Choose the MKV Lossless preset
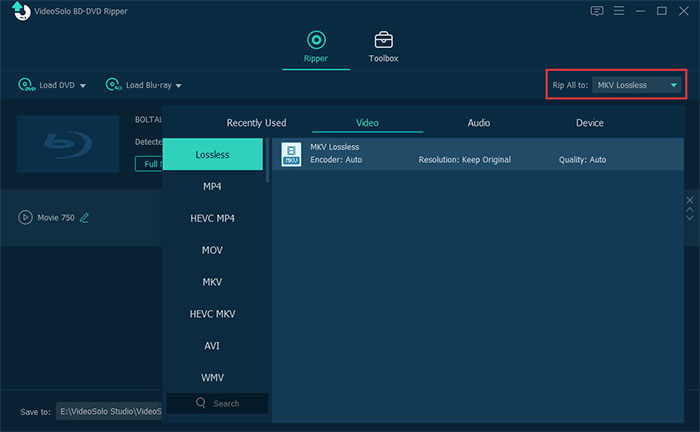 coord(478,154)
